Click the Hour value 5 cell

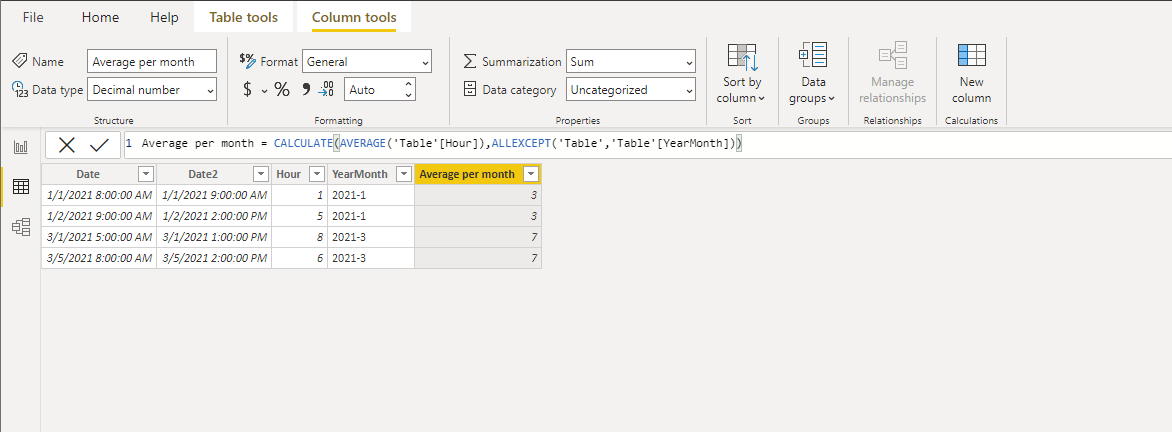(x=300, y=216)
